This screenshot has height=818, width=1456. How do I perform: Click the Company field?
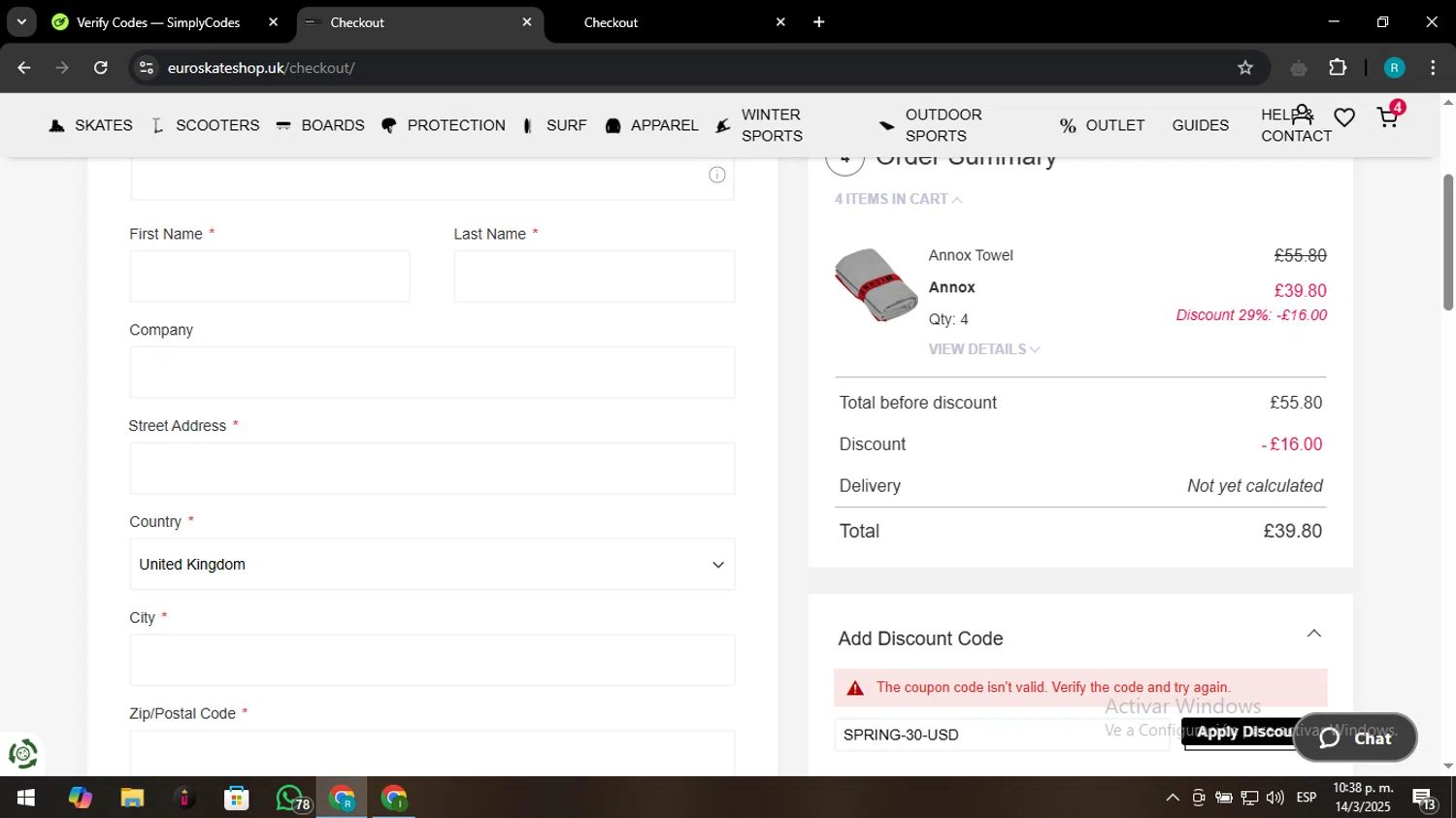click(432, 373)
